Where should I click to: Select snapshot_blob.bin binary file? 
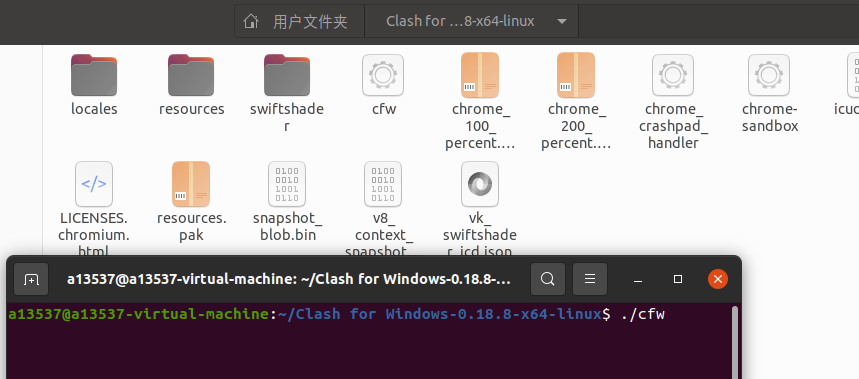(287, 184)
